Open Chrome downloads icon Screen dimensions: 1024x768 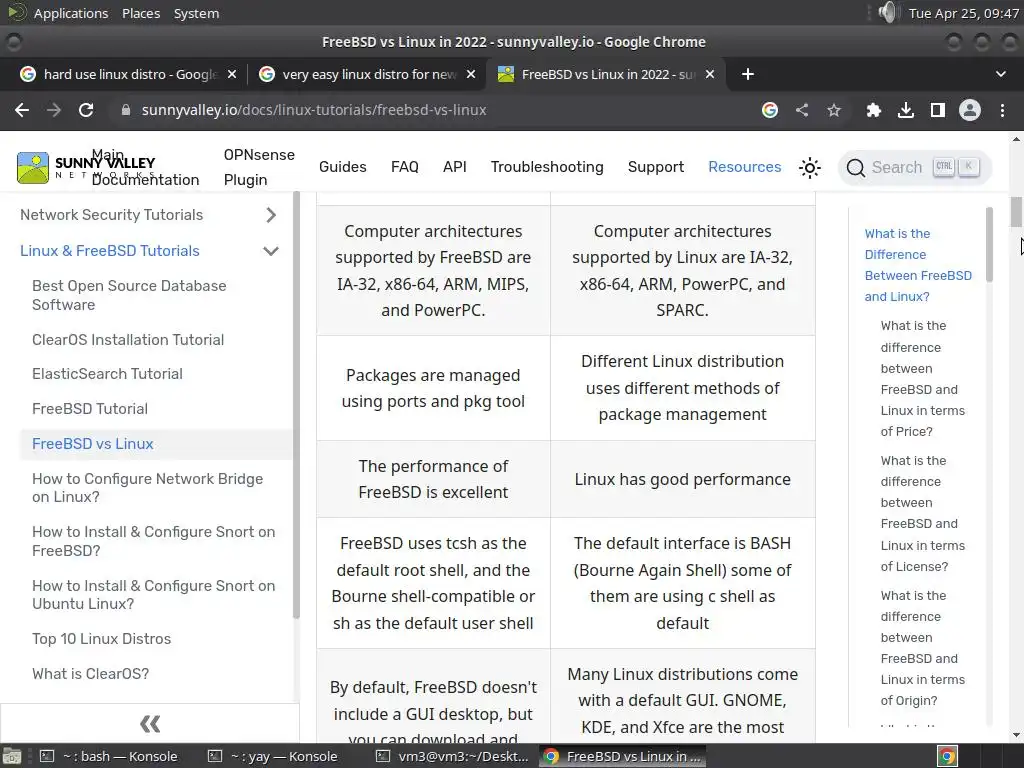tap(906, 110)
